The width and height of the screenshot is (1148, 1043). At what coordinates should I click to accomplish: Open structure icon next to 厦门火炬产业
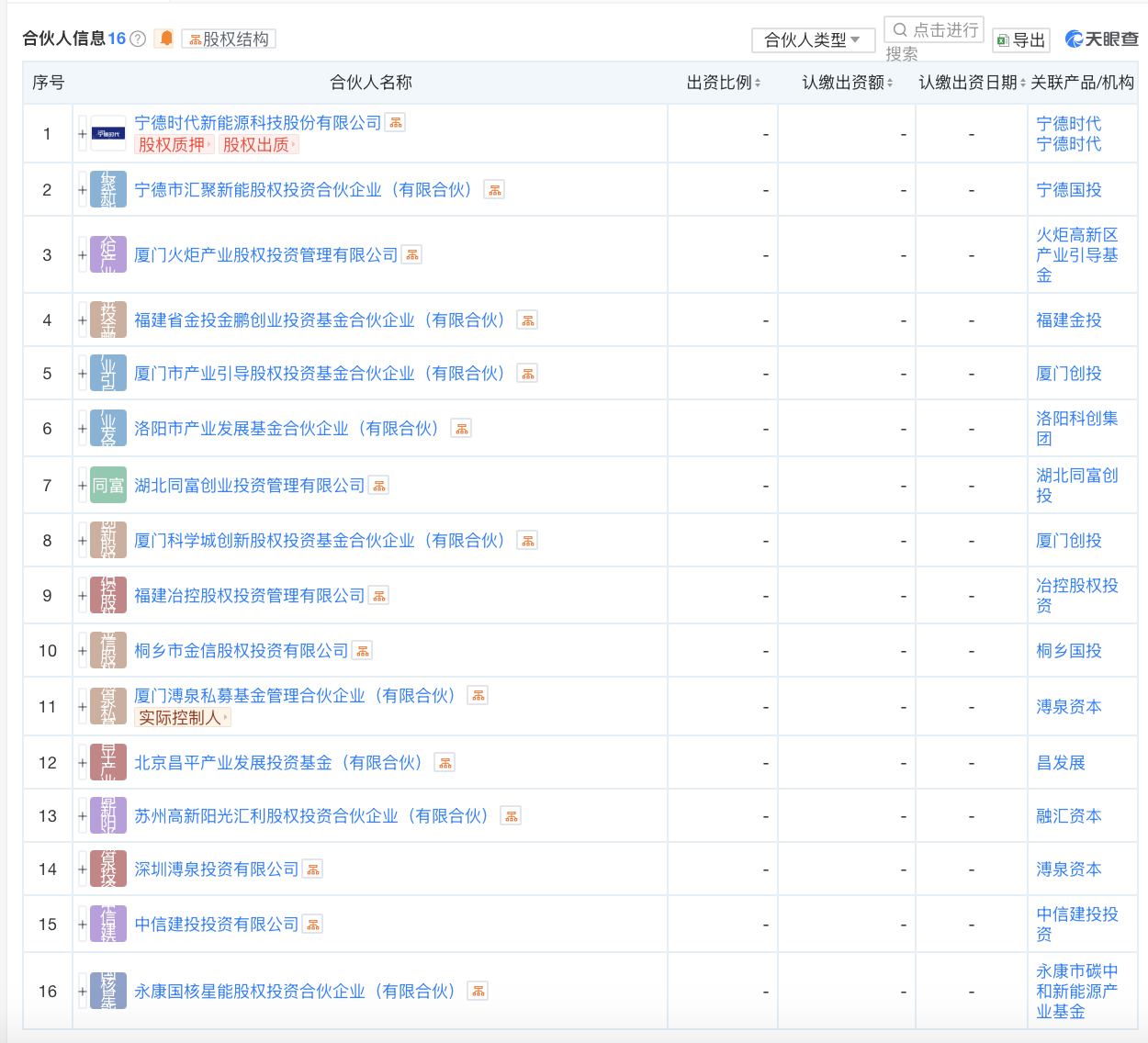coord(411,255)
